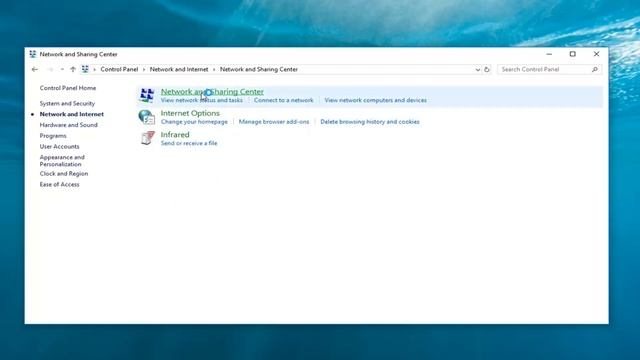
Task: Click the Internet Options globe icon
Action: pos(147,117)
